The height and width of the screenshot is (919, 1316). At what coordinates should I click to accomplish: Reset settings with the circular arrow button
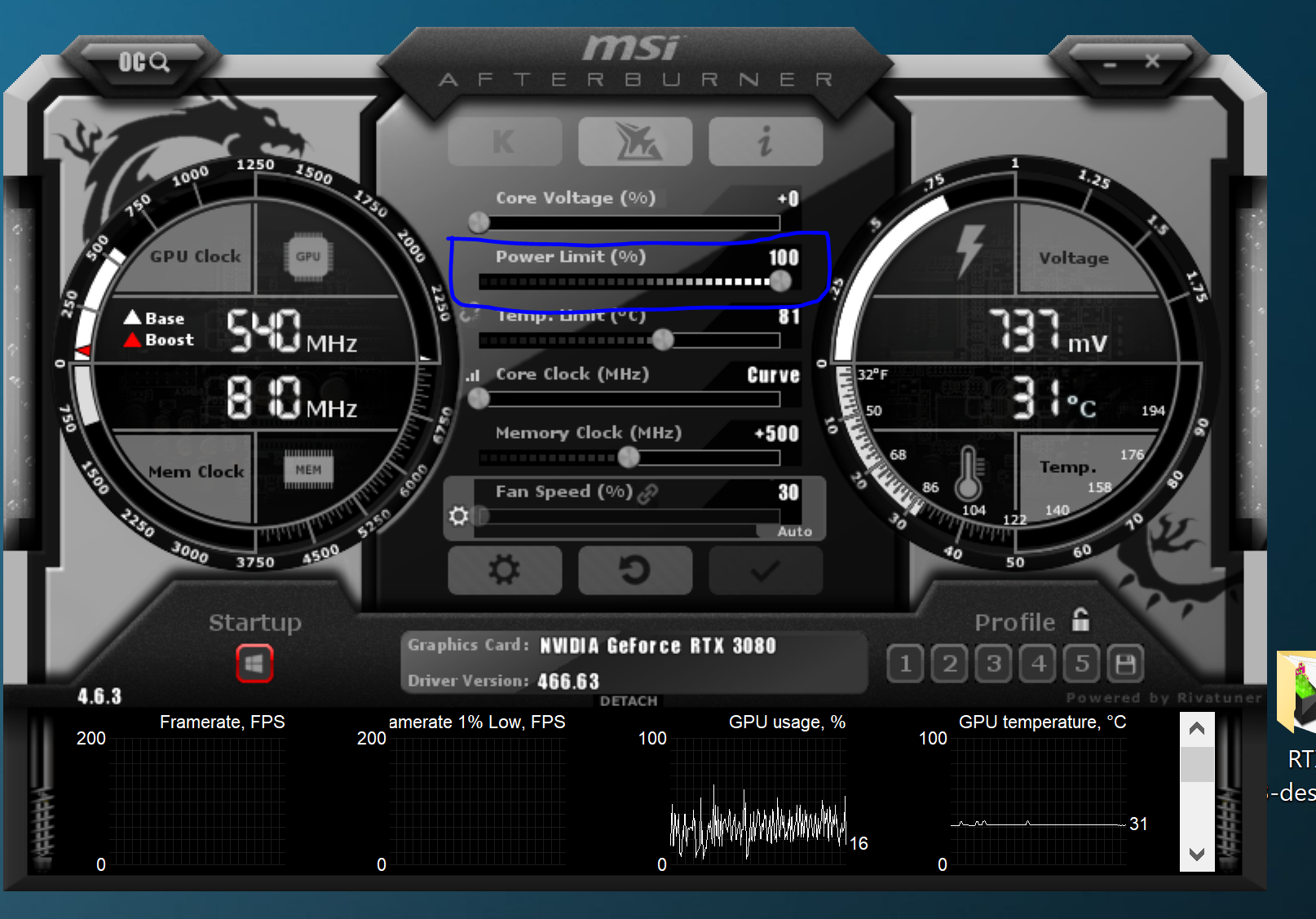[635, 570]
